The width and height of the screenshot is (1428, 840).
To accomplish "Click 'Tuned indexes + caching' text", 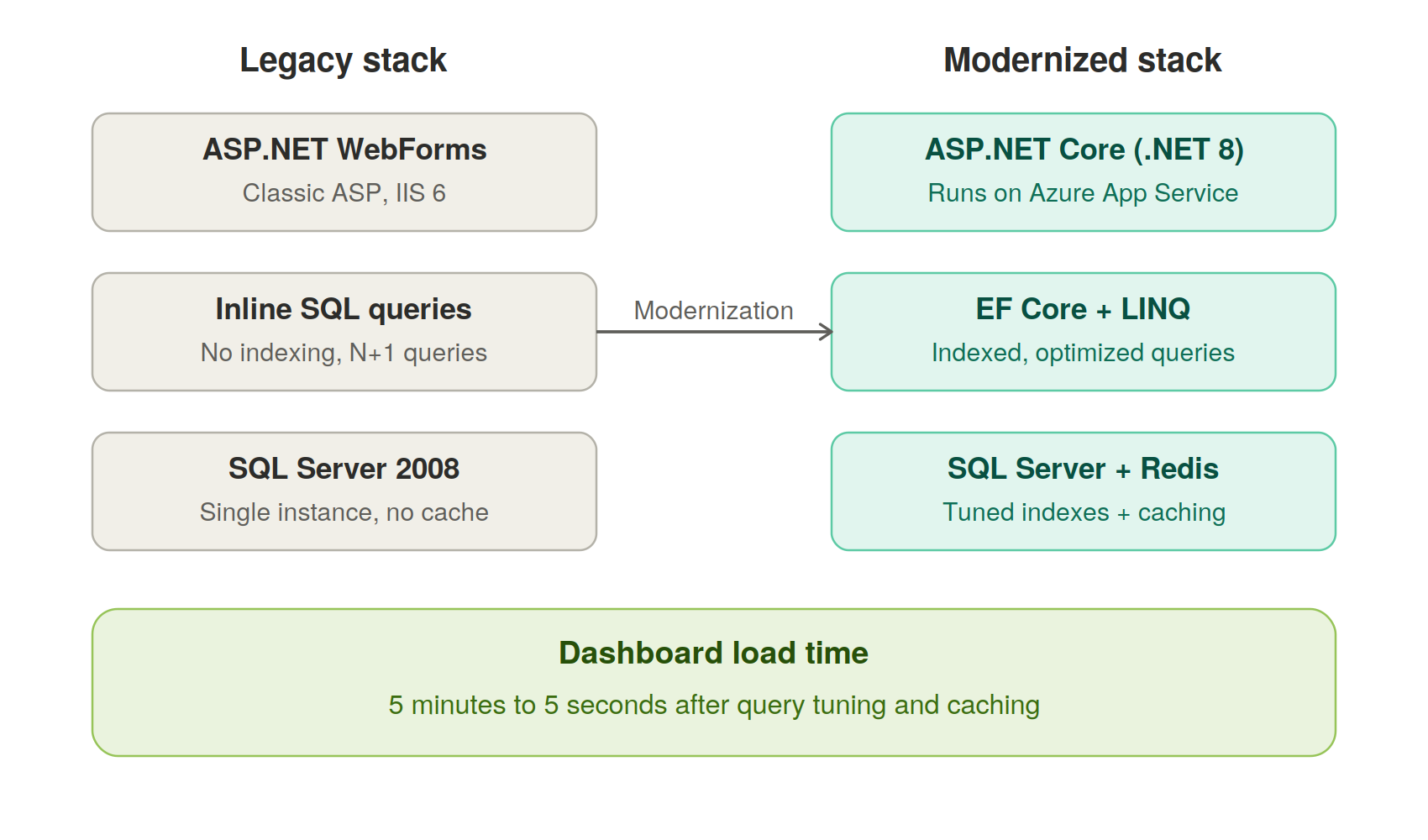I will click(1084, 512).
